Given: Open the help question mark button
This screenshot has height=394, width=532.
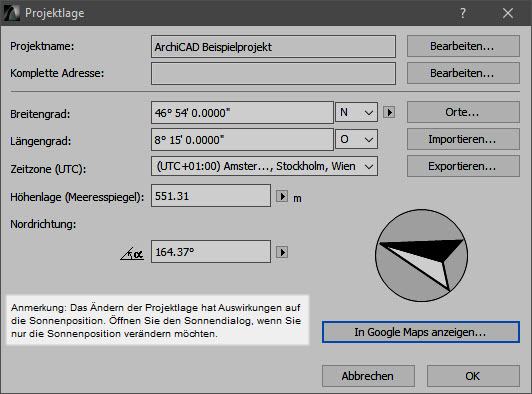Looking at the screenshot, I should tap(462, 14).
